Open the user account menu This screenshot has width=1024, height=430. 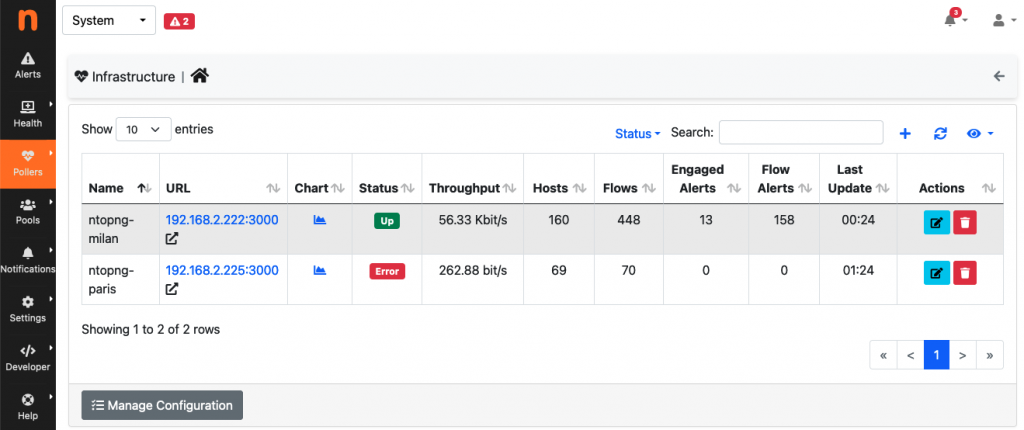[x=1002, y=20]
